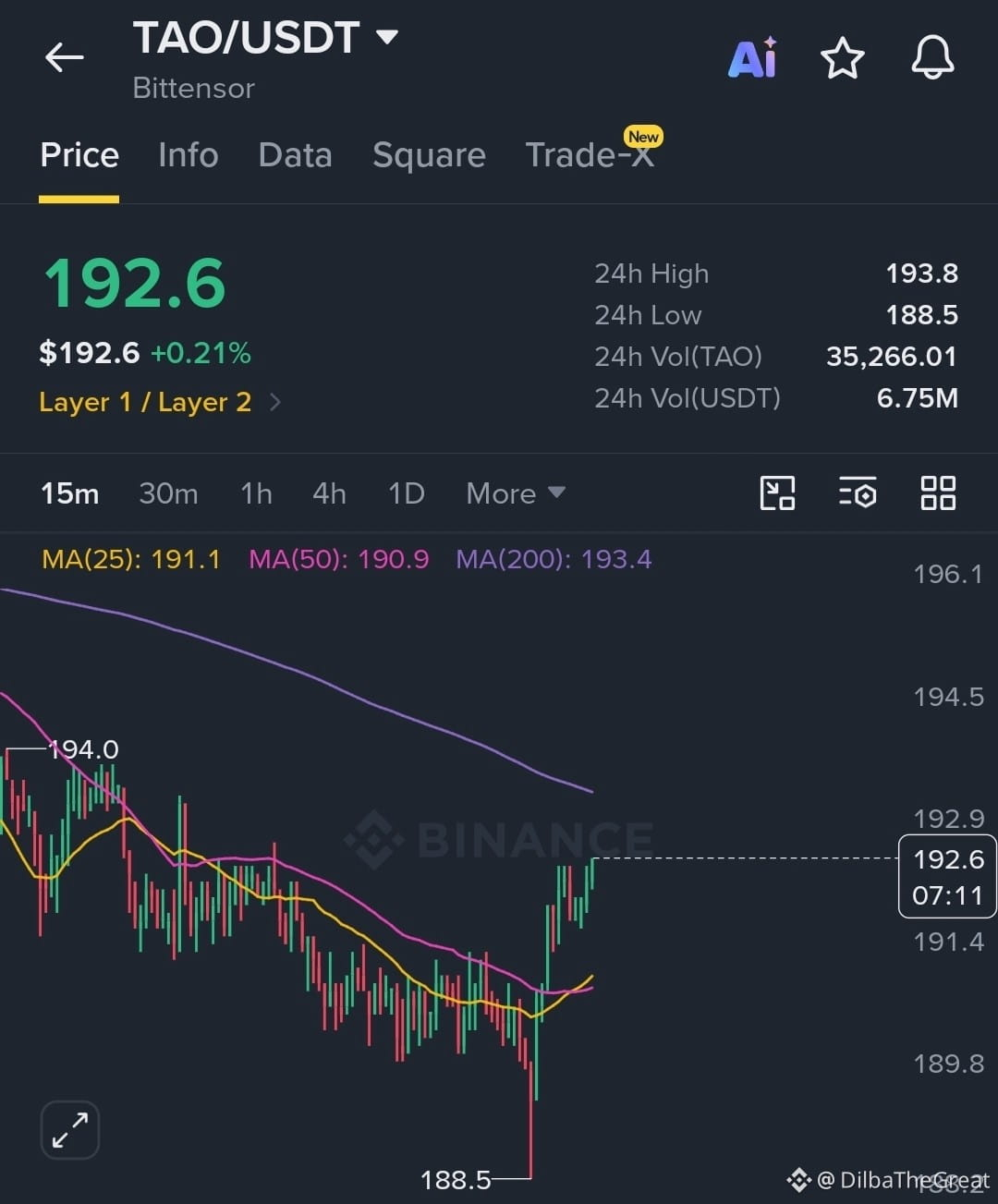Viewport: 998px width, 1204px height.
Task: Open the AI assistant icon
Action: click(x=753, y=58)
